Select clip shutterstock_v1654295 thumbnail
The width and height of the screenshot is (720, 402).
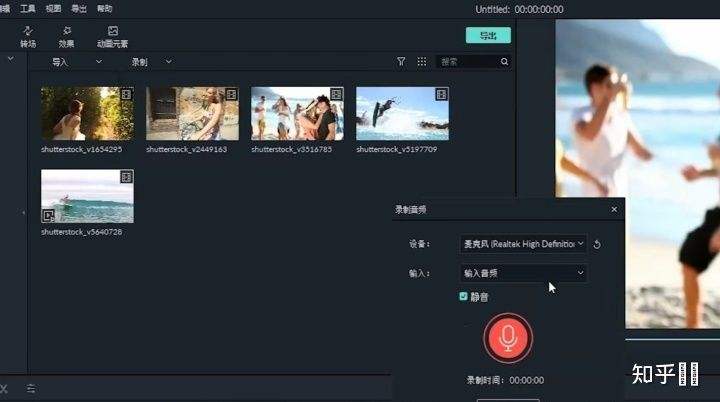coord(88,113)
